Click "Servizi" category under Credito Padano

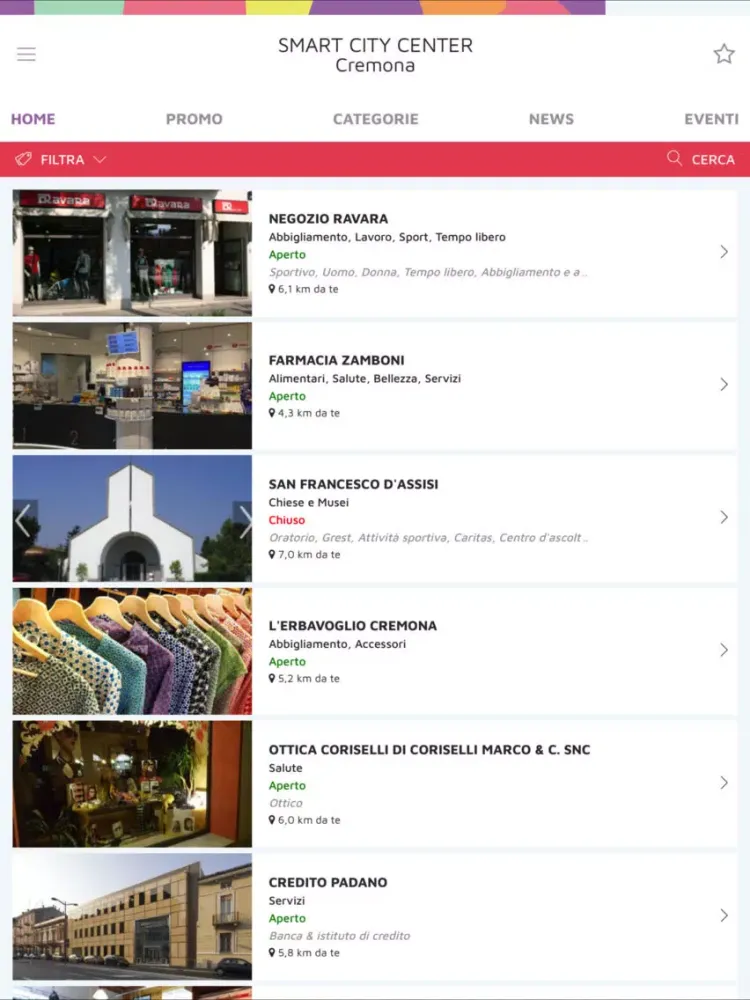pyautogui.click(x=286, y=901)
